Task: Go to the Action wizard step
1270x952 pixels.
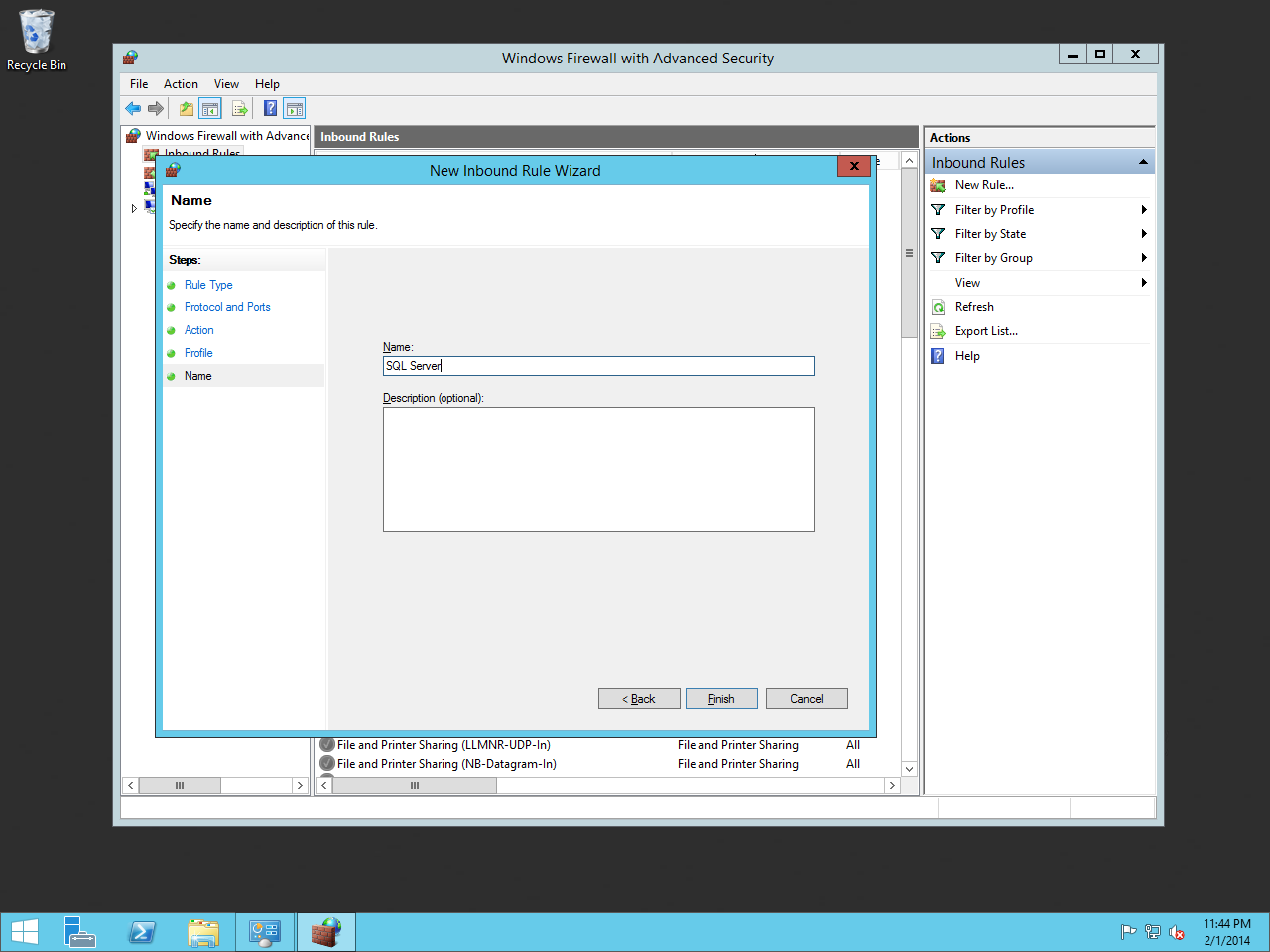Action: pyautogui.click(x=198, y=330)
